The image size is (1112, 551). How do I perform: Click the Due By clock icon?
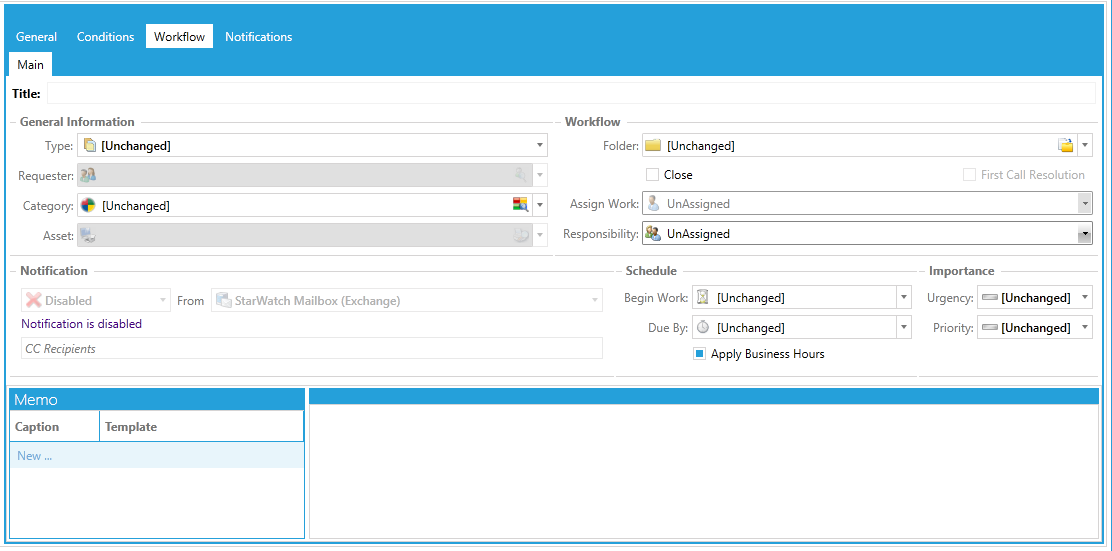pyautogui.click(x=703, y=328)
